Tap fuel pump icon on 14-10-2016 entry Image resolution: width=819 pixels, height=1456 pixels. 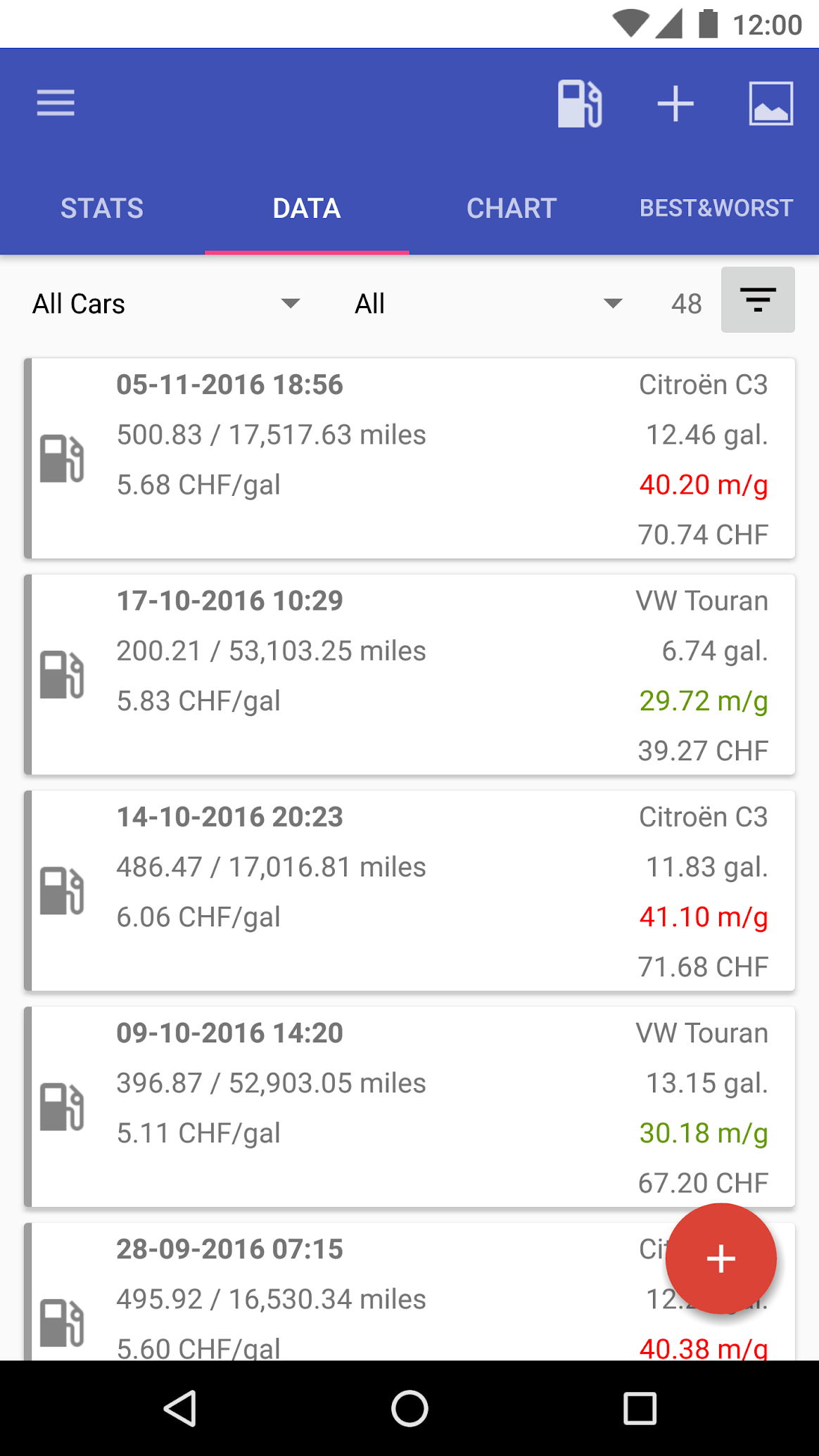pos(62,890)
